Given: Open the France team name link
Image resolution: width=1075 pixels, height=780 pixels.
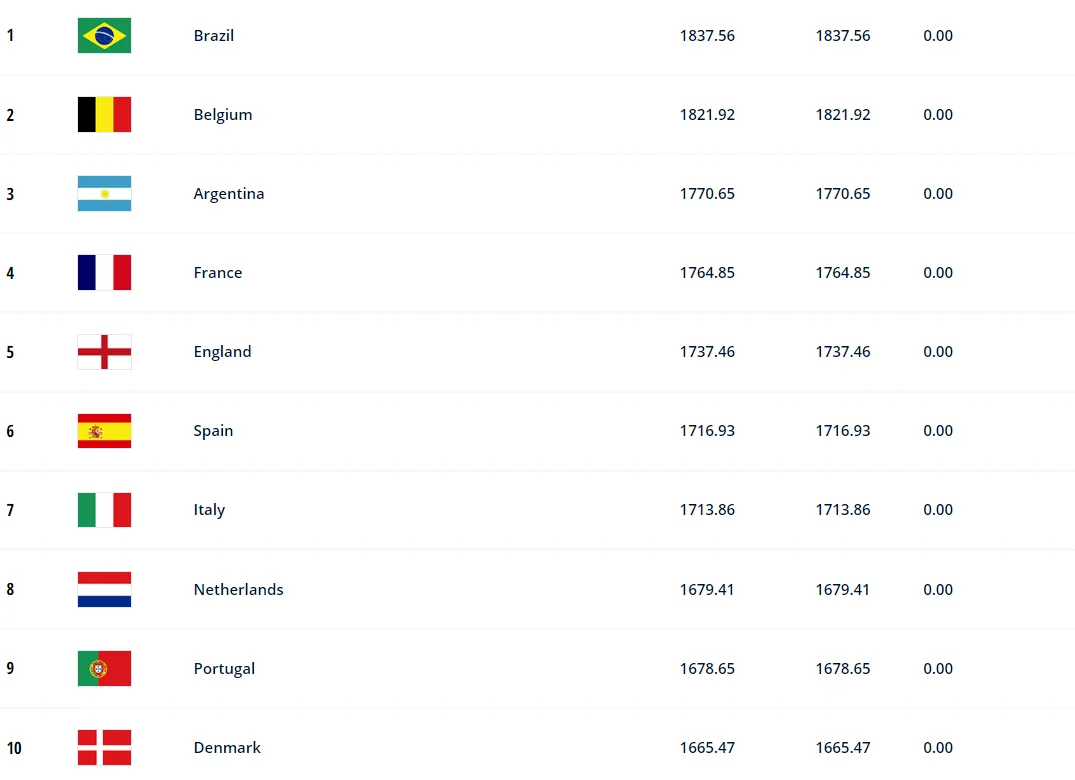Looking at the screenshot, I should [218, 273].
